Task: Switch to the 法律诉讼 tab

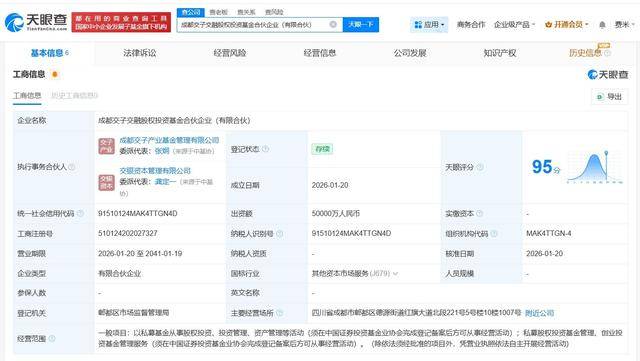Action: point(140,53)
